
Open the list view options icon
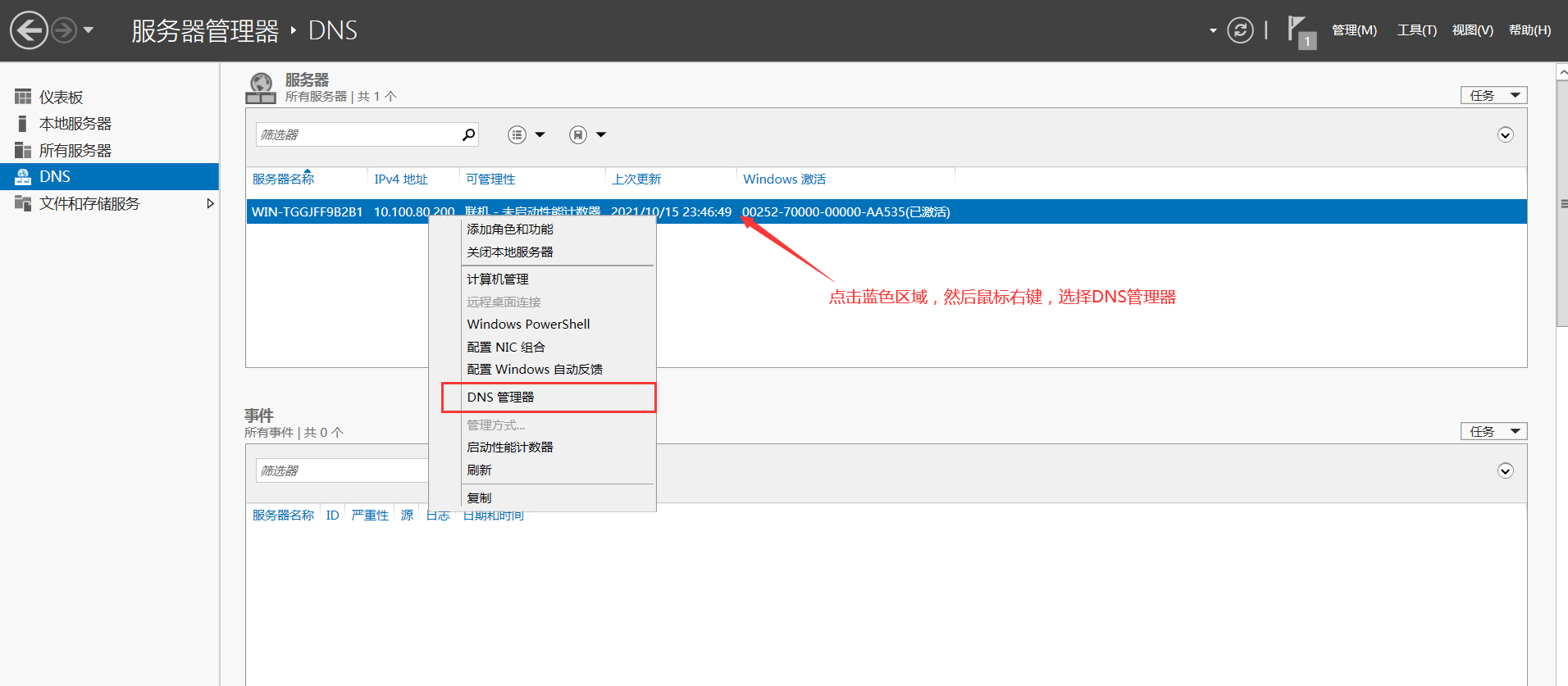tap(517, 135)
